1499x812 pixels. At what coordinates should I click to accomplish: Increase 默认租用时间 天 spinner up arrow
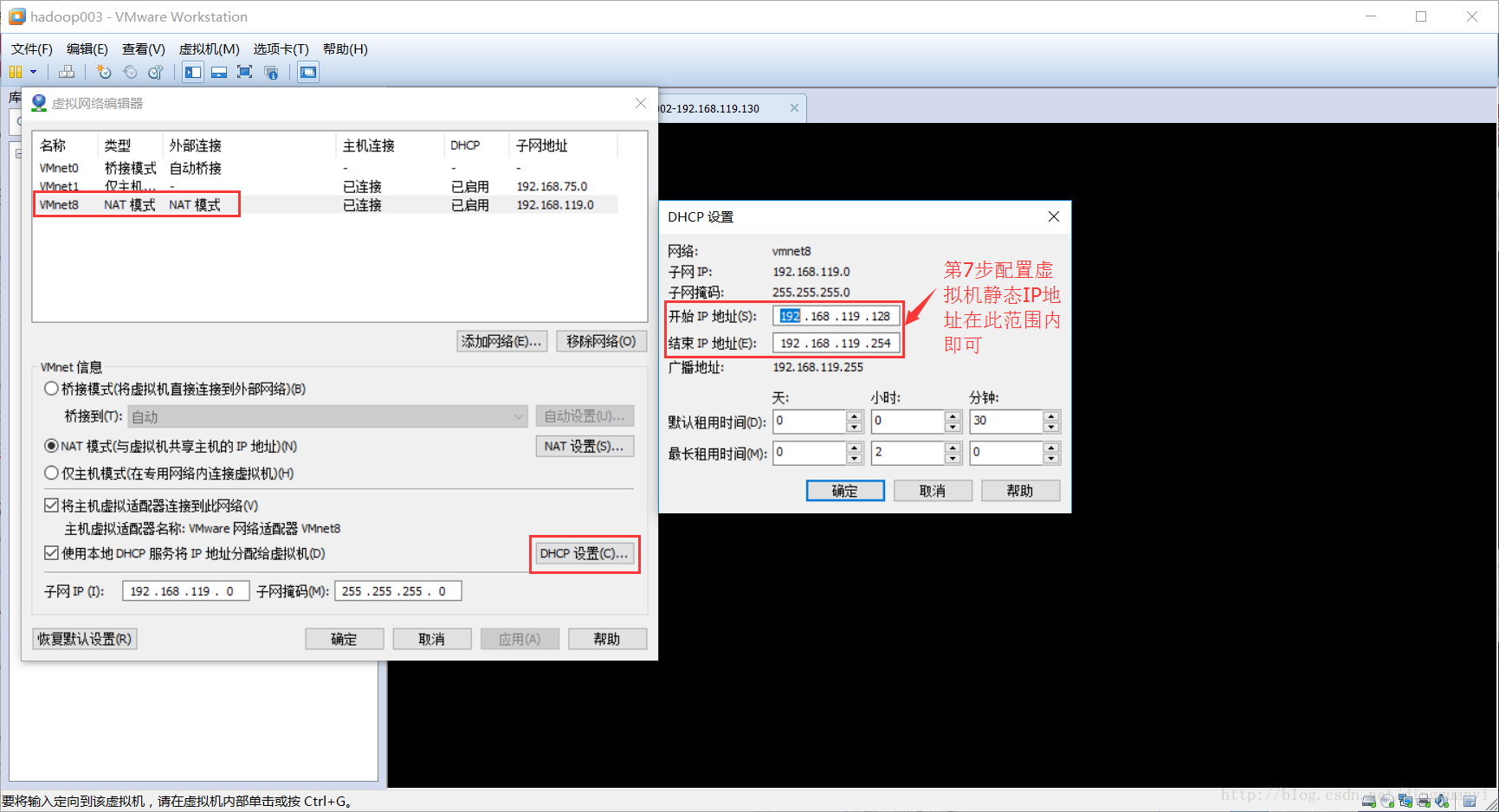click(855, 416)
